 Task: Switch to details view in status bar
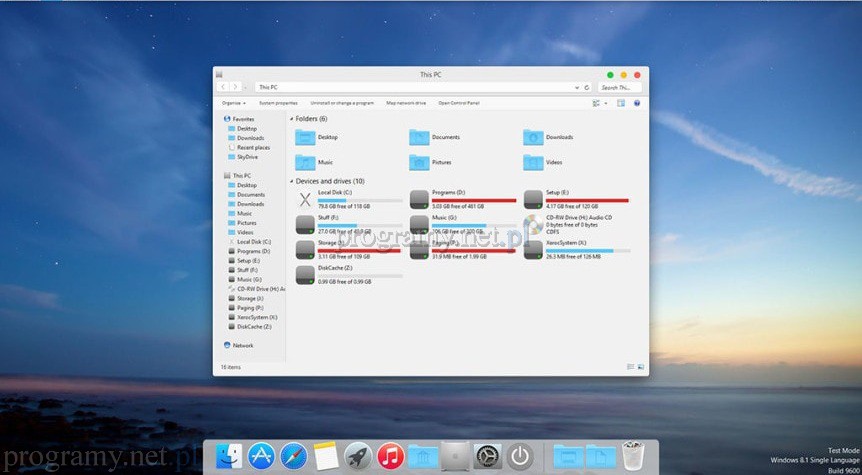pyautogui.click(x=629, y=368)
